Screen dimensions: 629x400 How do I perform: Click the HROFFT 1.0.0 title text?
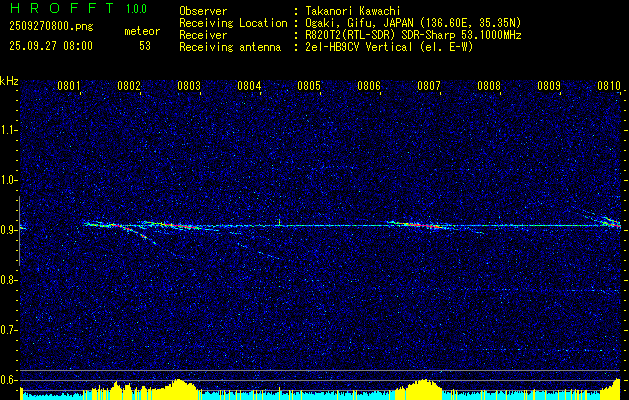(78, 8)
